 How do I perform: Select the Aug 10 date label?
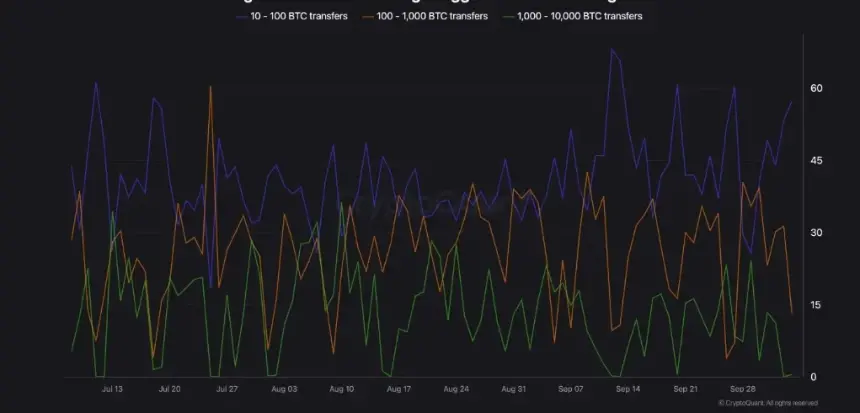[342, 389]
